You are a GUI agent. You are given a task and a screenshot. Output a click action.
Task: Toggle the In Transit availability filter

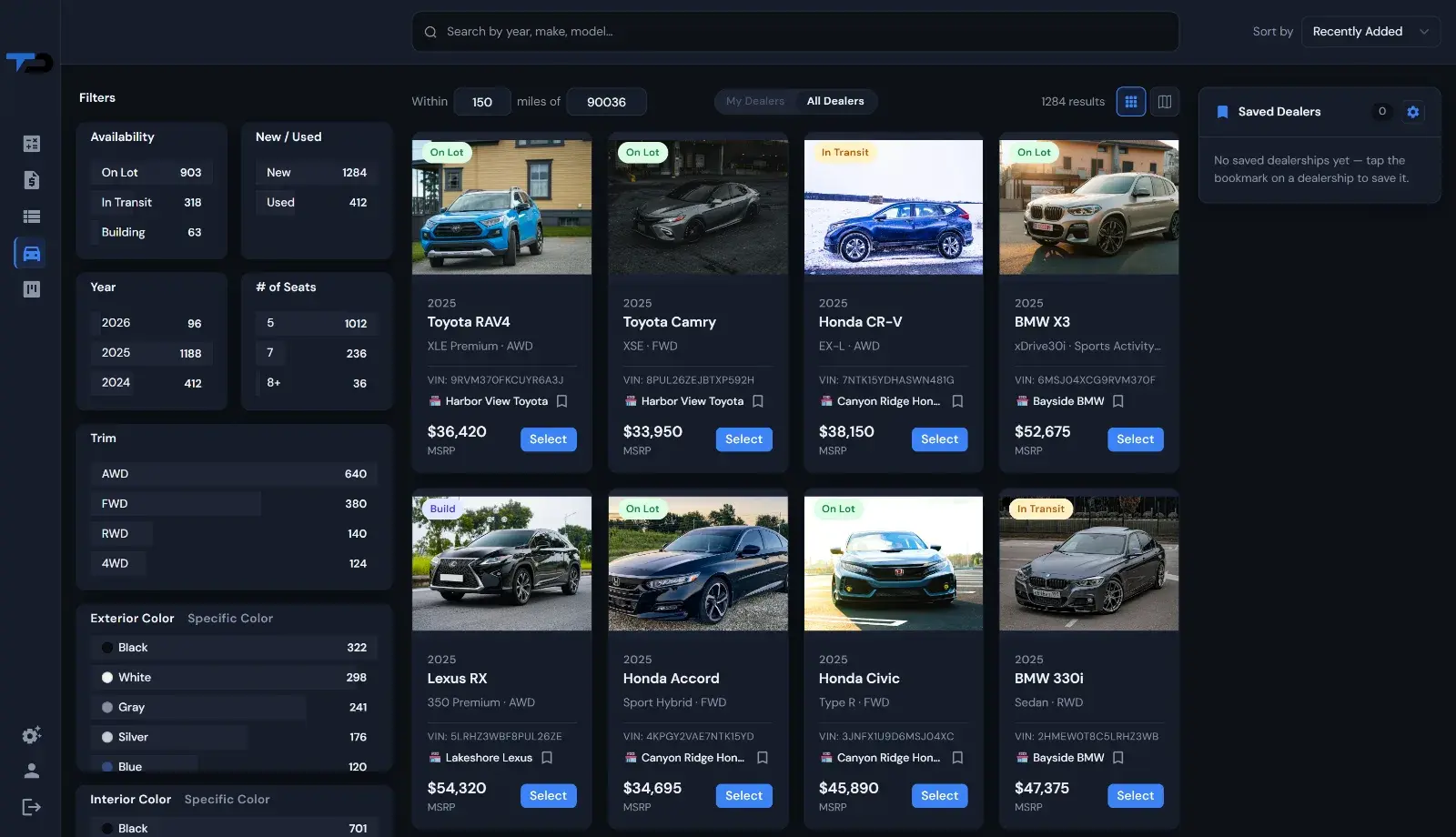151,203
